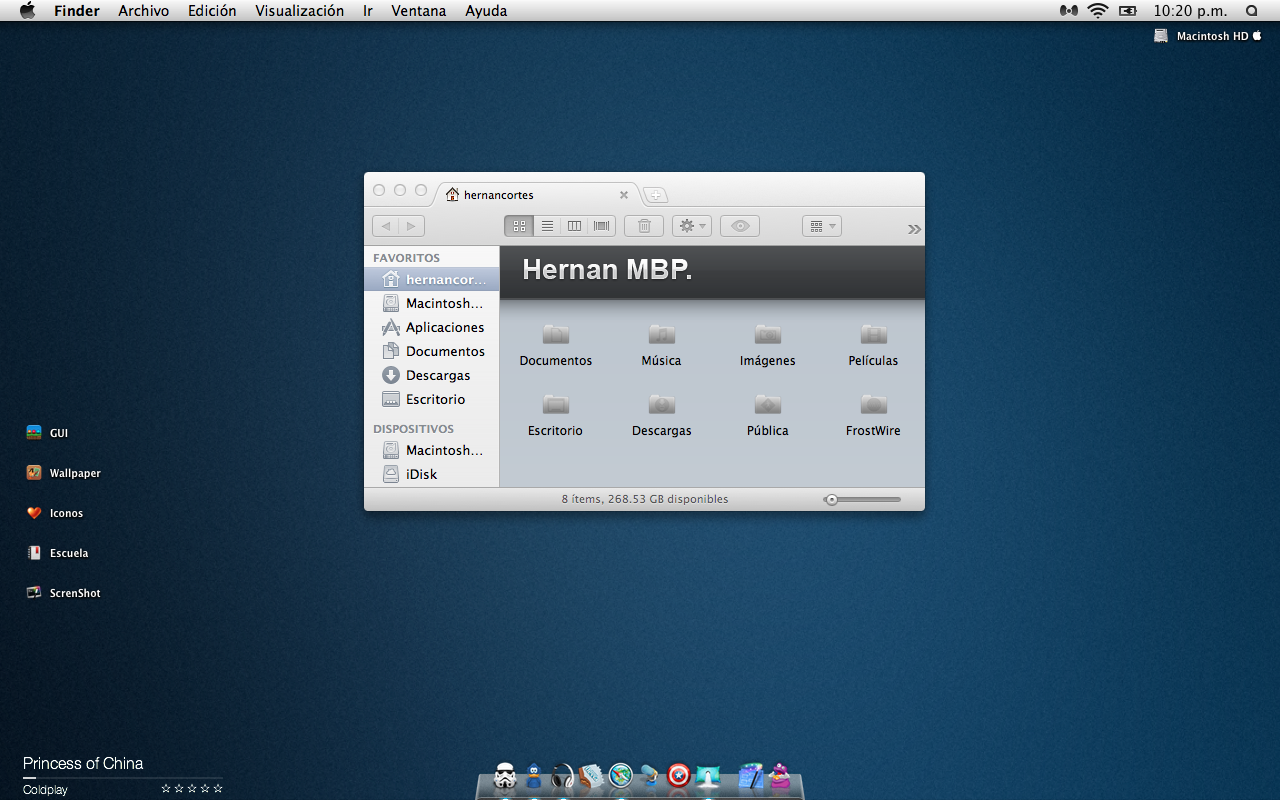Click the trash delete toolbar button
1280x800 pixels.
tap(644, 226)
